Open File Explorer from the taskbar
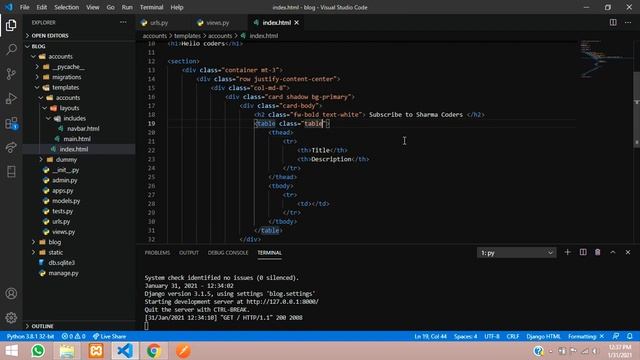 (x=67, y=351)
